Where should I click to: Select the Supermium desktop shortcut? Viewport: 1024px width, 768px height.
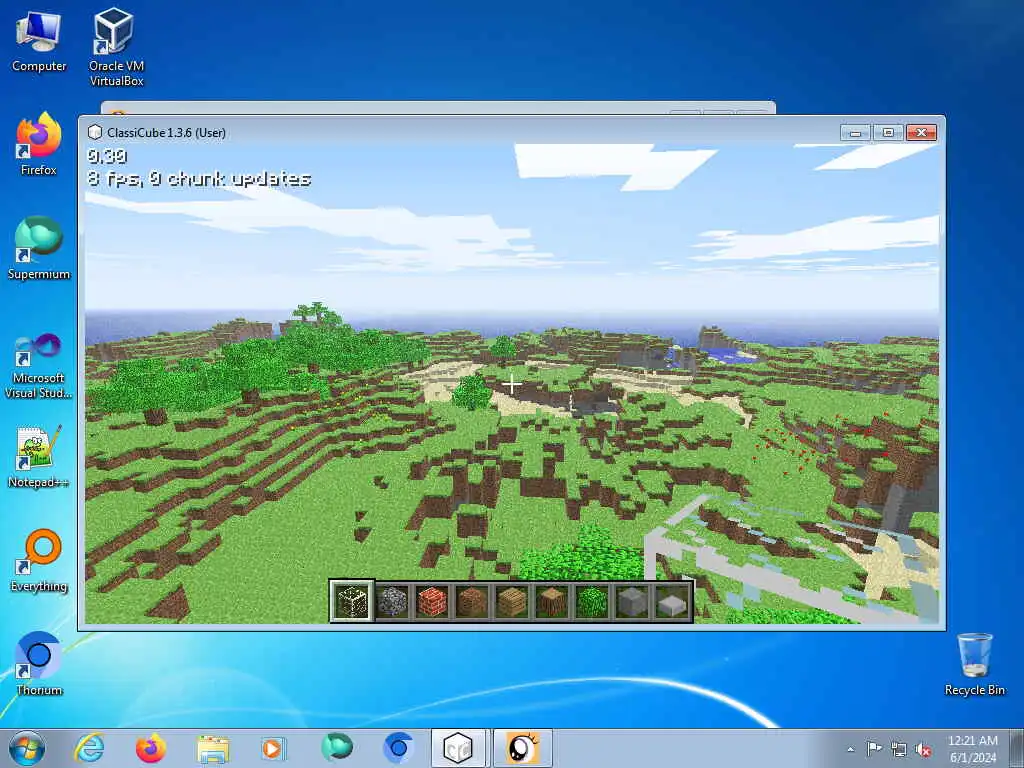click(39, 248)
